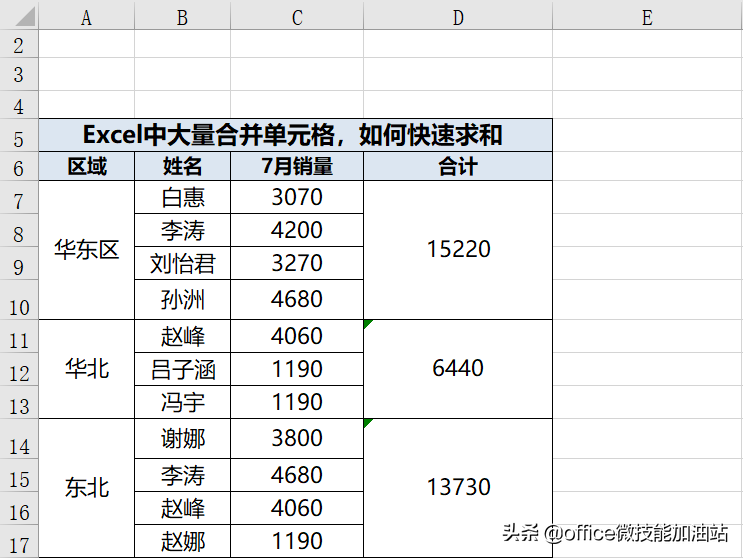Image resolution: width=743 pixels, height=558 pixels.
Task: Click the sales cell '3070'
Action: coord(297,198)
